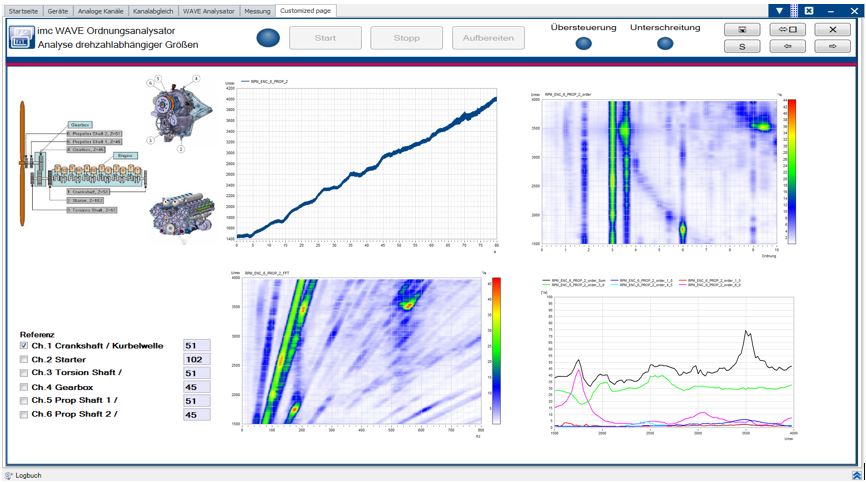Click the imc WAVE logo icon
Image resolution: width=866 pixels, height=483 pixels.
tap(19, 38)
